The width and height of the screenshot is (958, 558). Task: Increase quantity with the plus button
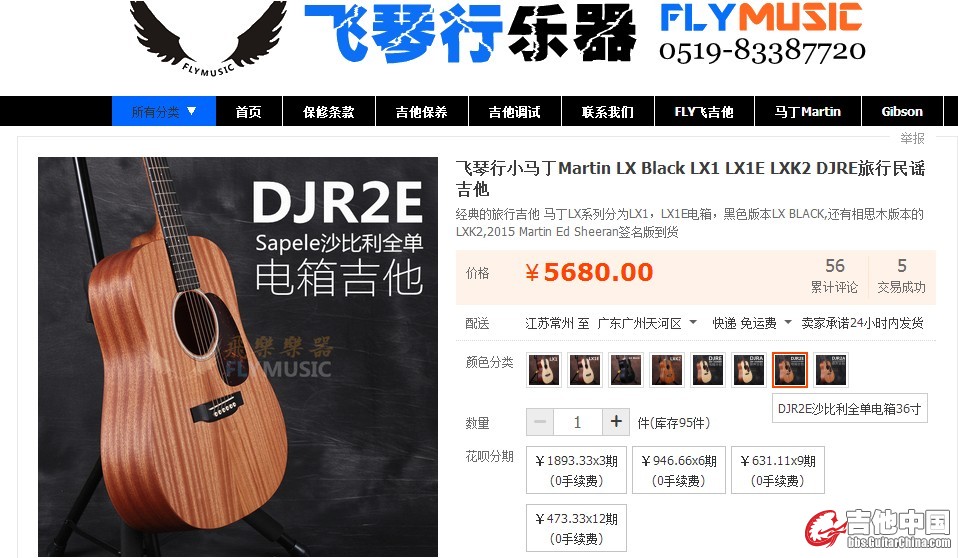point(616,422)
